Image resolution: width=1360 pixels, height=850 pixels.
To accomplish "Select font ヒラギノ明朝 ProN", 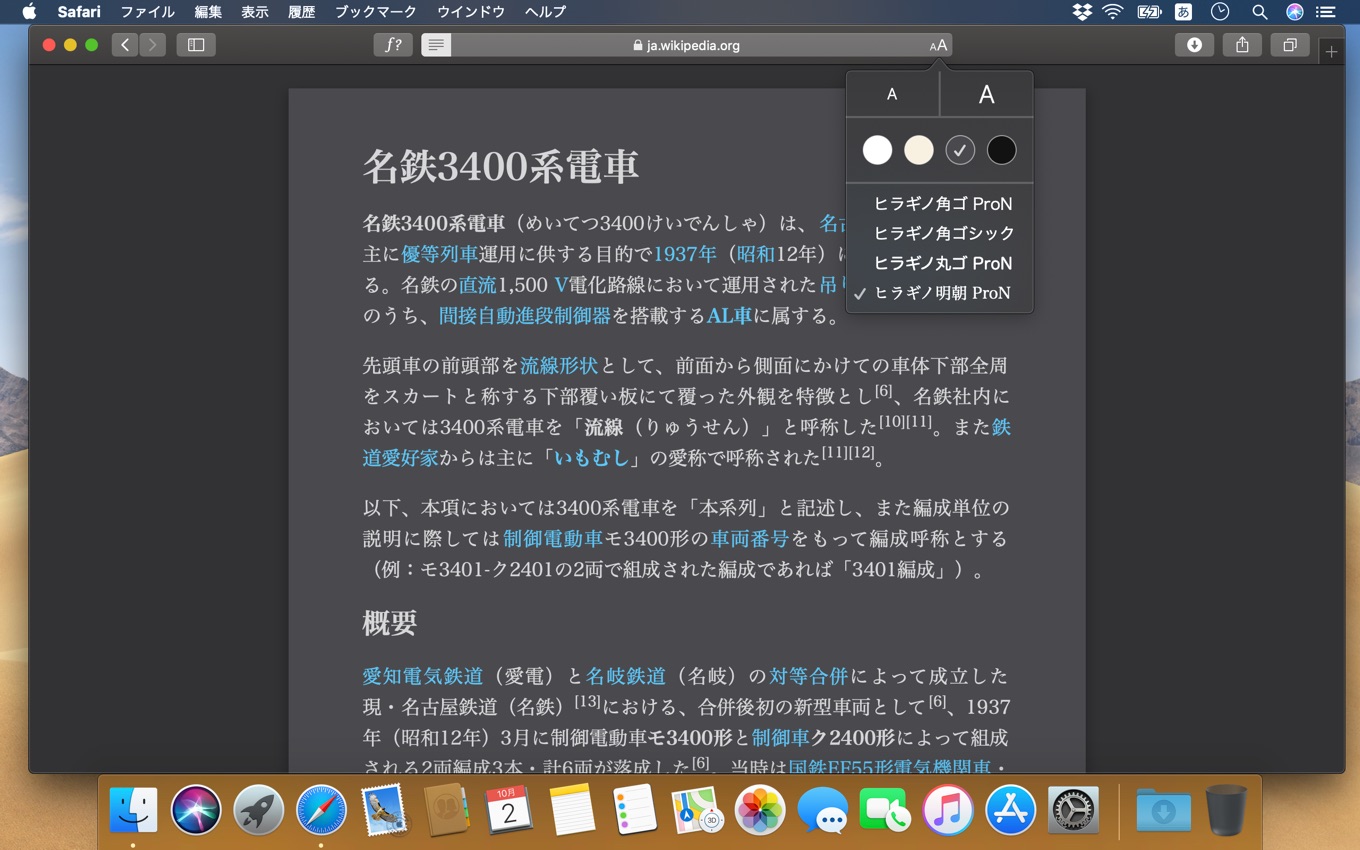I will 940,293.
